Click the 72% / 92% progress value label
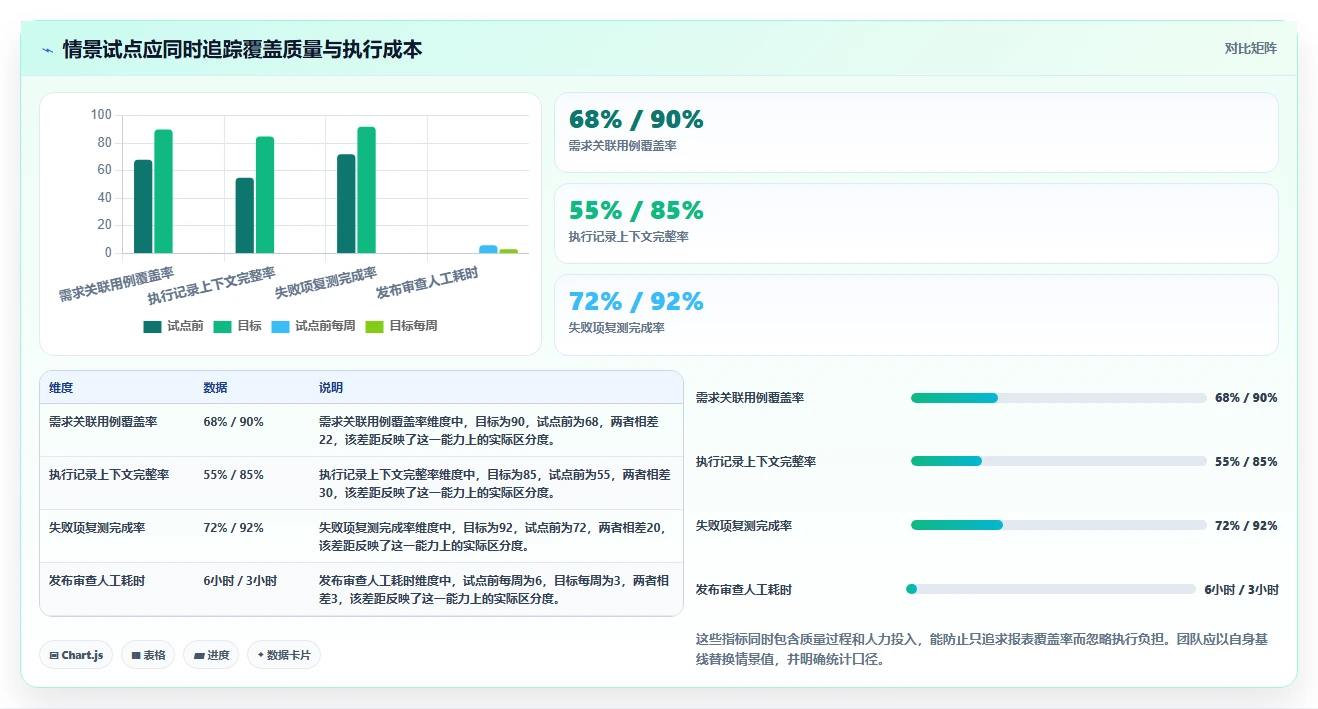Screen dimensions: 1318x709 click(1246, 526)
